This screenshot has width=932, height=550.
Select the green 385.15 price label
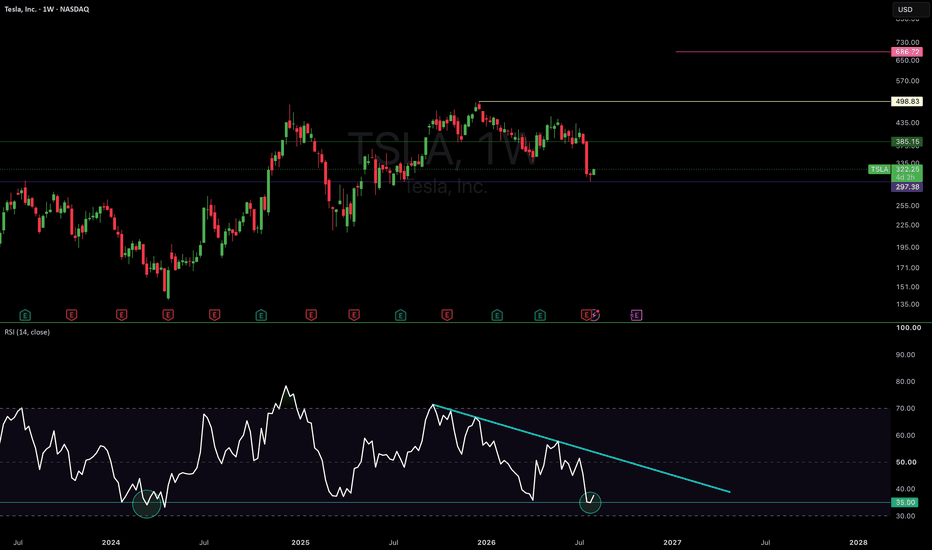click(907, 142)
